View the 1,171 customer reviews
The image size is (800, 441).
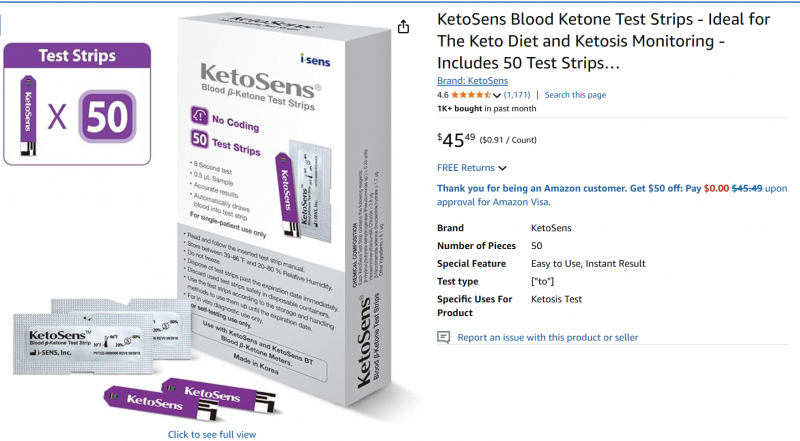point(517,95)
